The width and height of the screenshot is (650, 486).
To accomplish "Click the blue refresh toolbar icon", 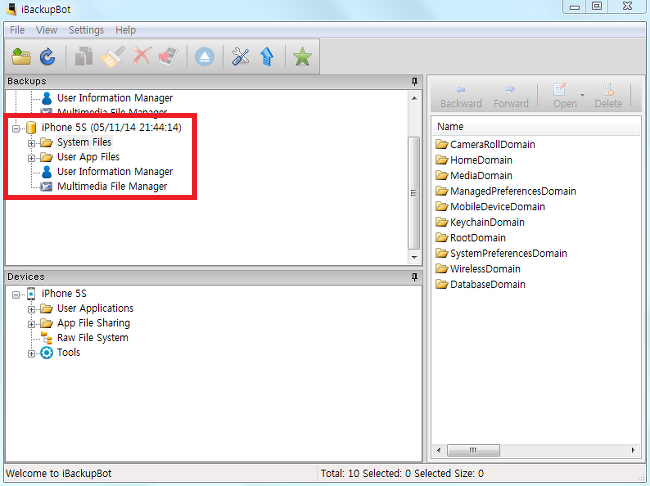I will (x=48, y=57).
